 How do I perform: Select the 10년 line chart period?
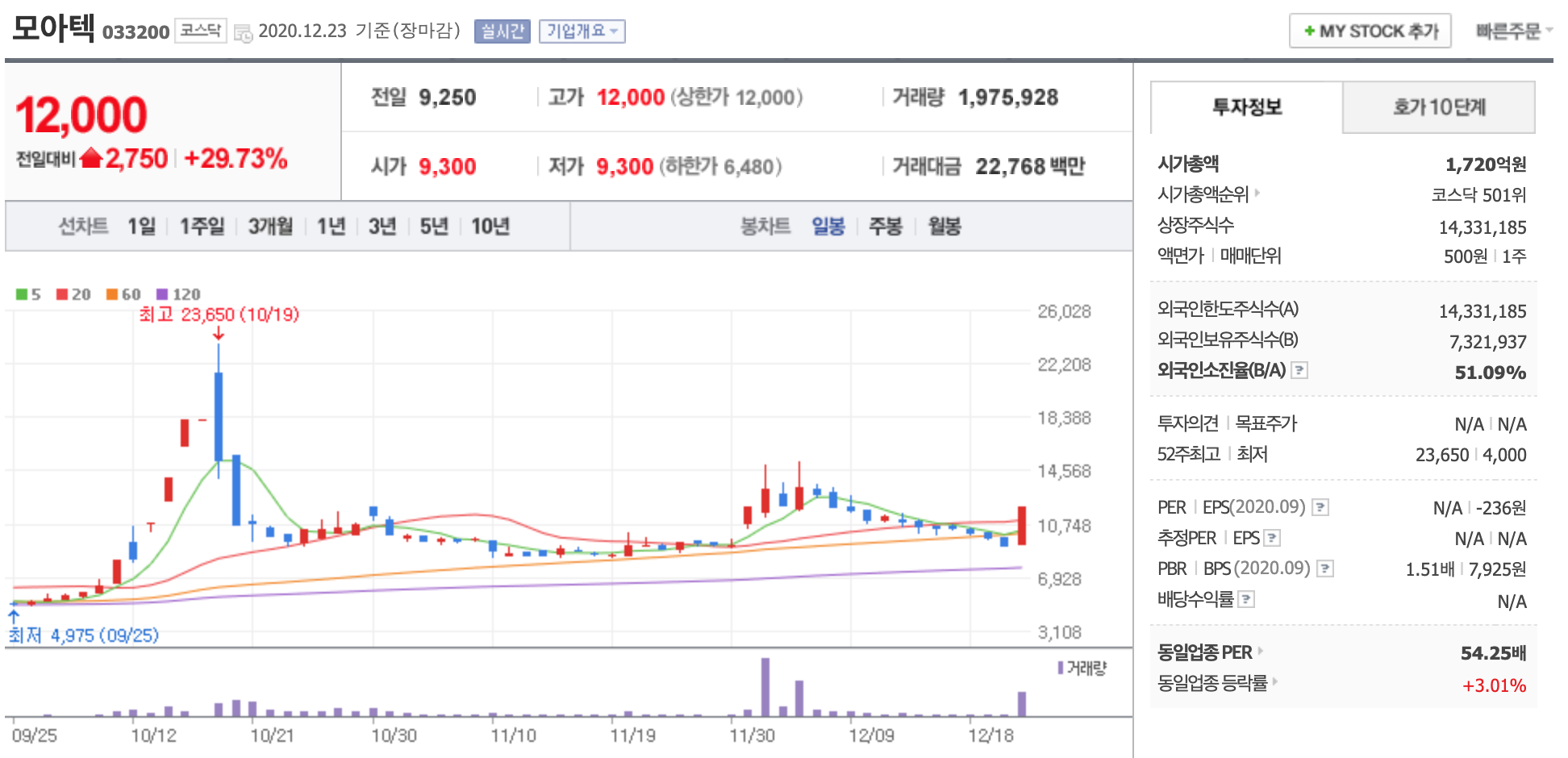pos(490,227)
